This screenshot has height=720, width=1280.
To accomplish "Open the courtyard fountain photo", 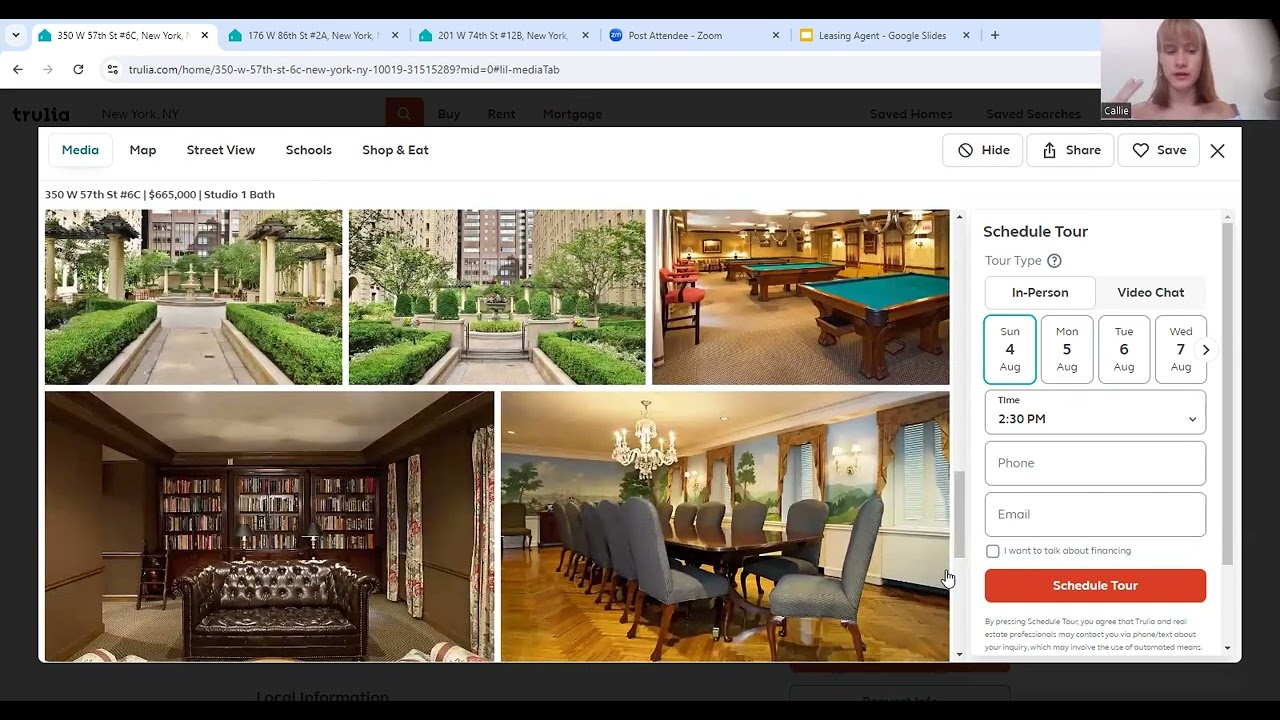I will click(193, 297).
